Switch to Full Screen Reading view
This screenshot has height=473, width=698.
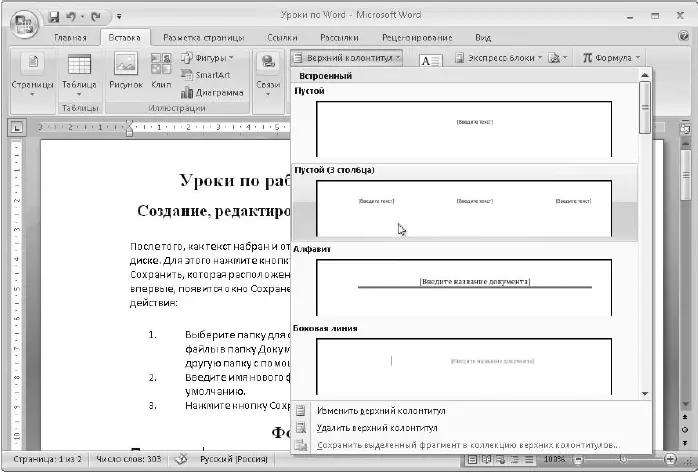point(487,459)
